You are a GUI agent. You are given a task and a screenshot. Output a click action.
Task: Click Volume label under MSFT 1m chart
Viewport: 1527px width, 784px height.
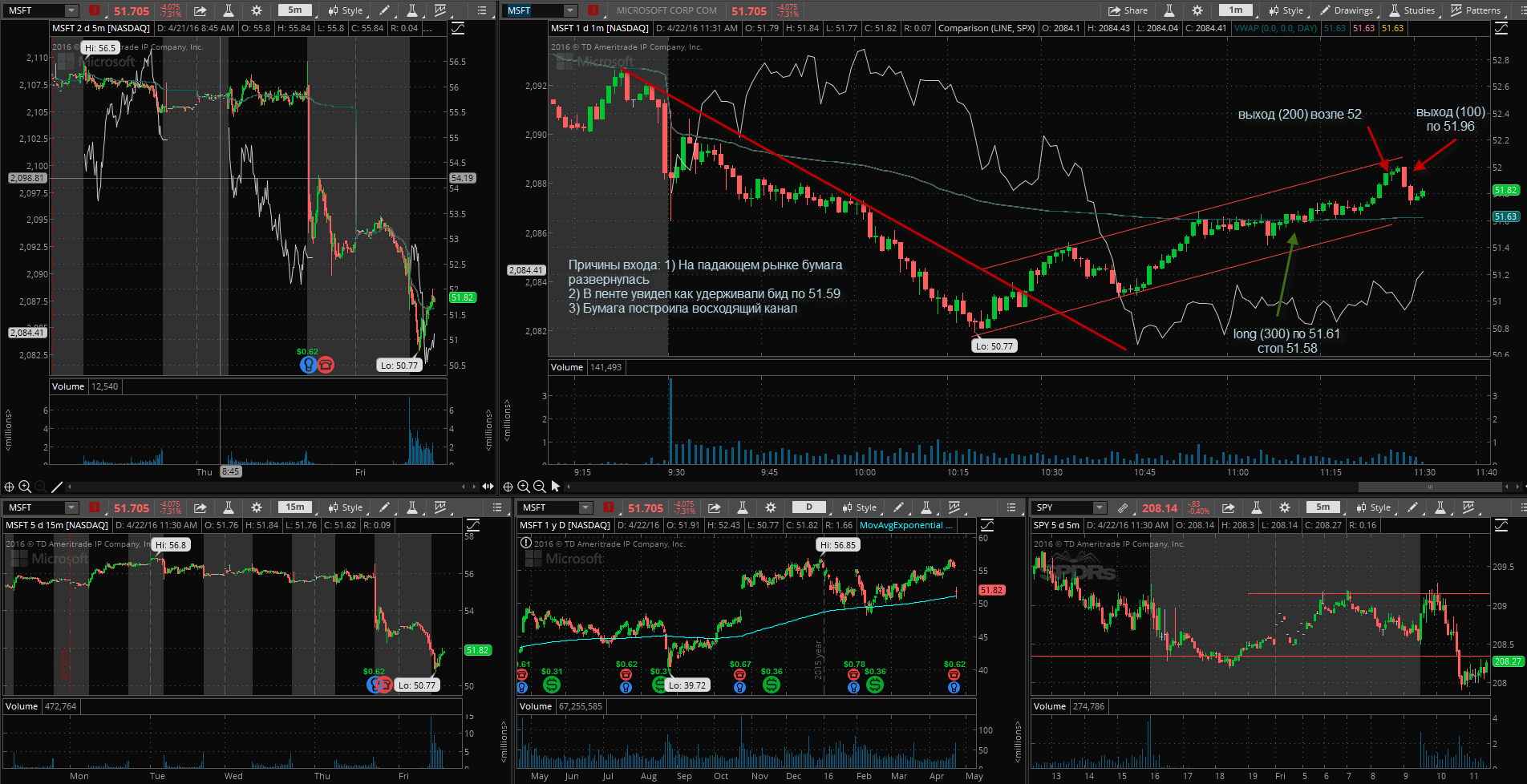click(x=567, y=367)
